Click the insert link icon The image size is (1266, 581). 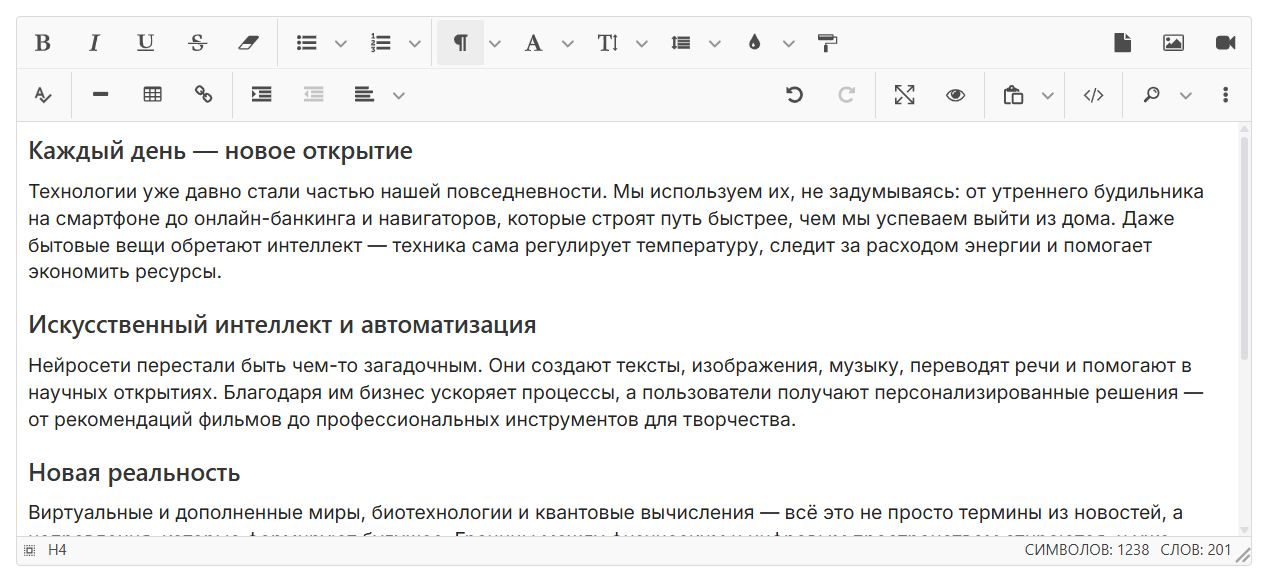[204, 95]
